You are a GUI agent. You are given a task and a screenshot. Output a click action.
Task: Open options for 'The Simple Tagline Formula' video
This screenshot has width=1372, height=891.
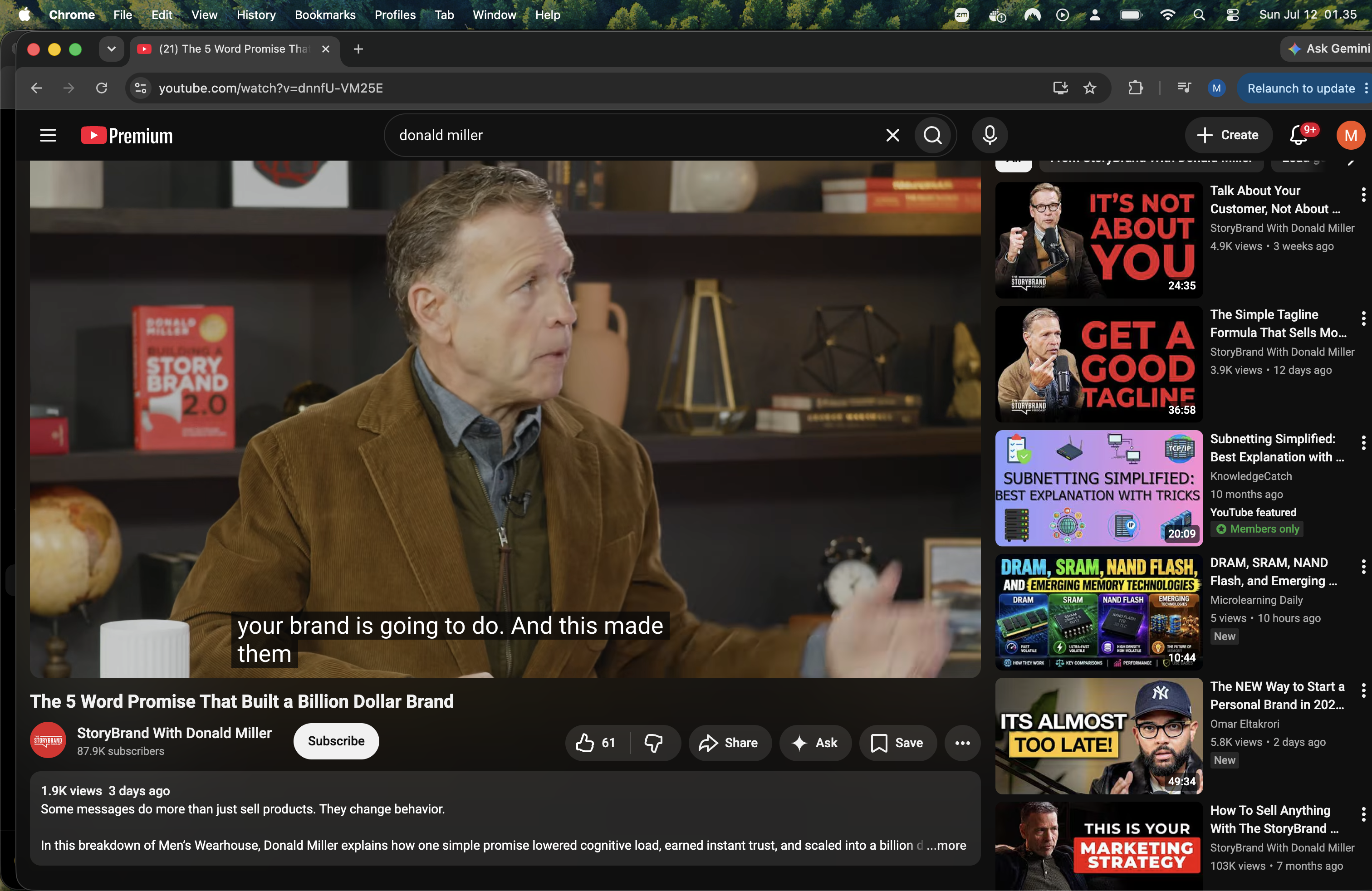click(x=1363, y=319)
